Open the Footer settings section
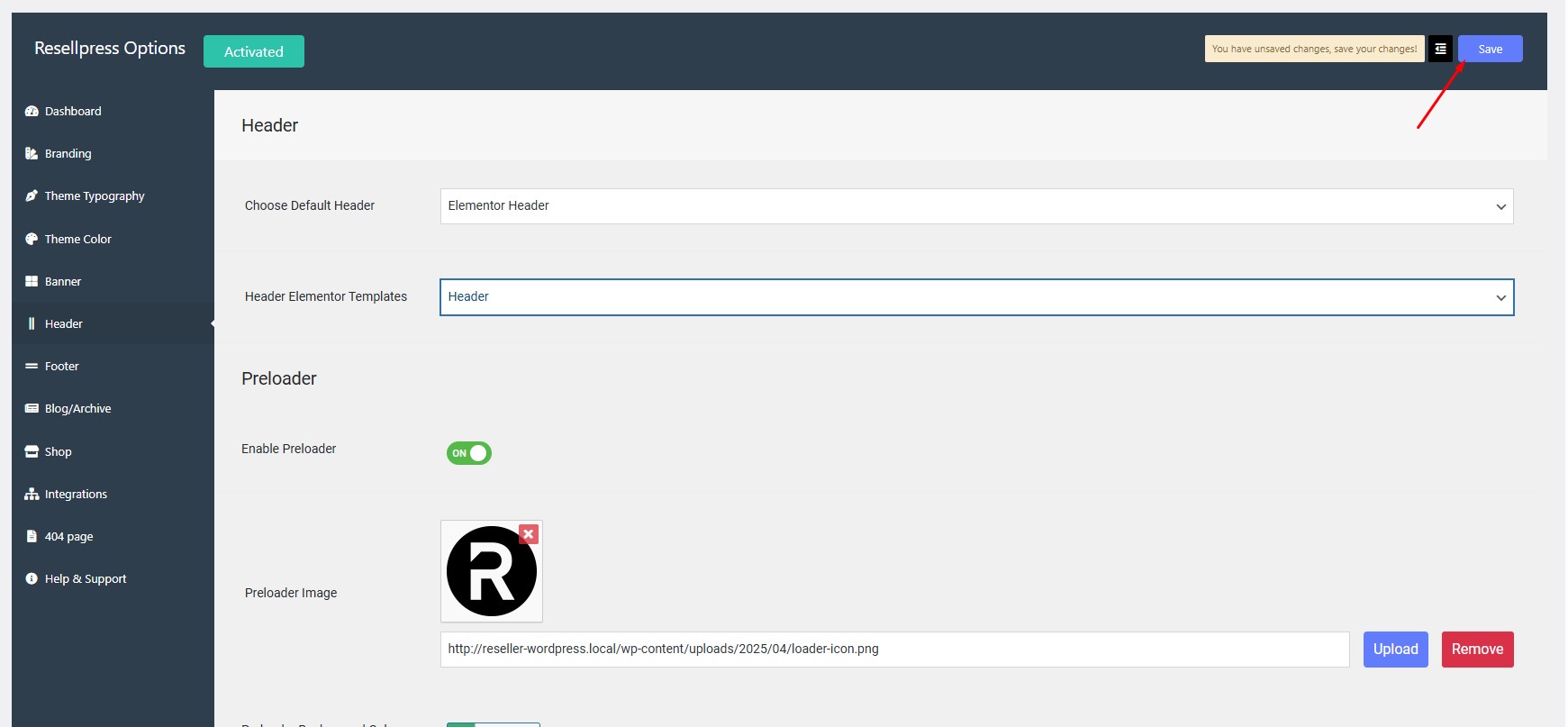 click(x=62, y=367)
